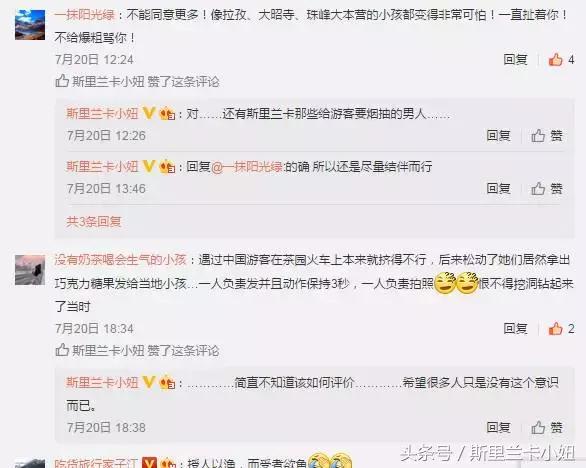The width and height of the screenshot is (586, 468).
Task: Open the 没有奶茶喝会生气的小孩 avatar thumbnail
Action: pos(30,270)
